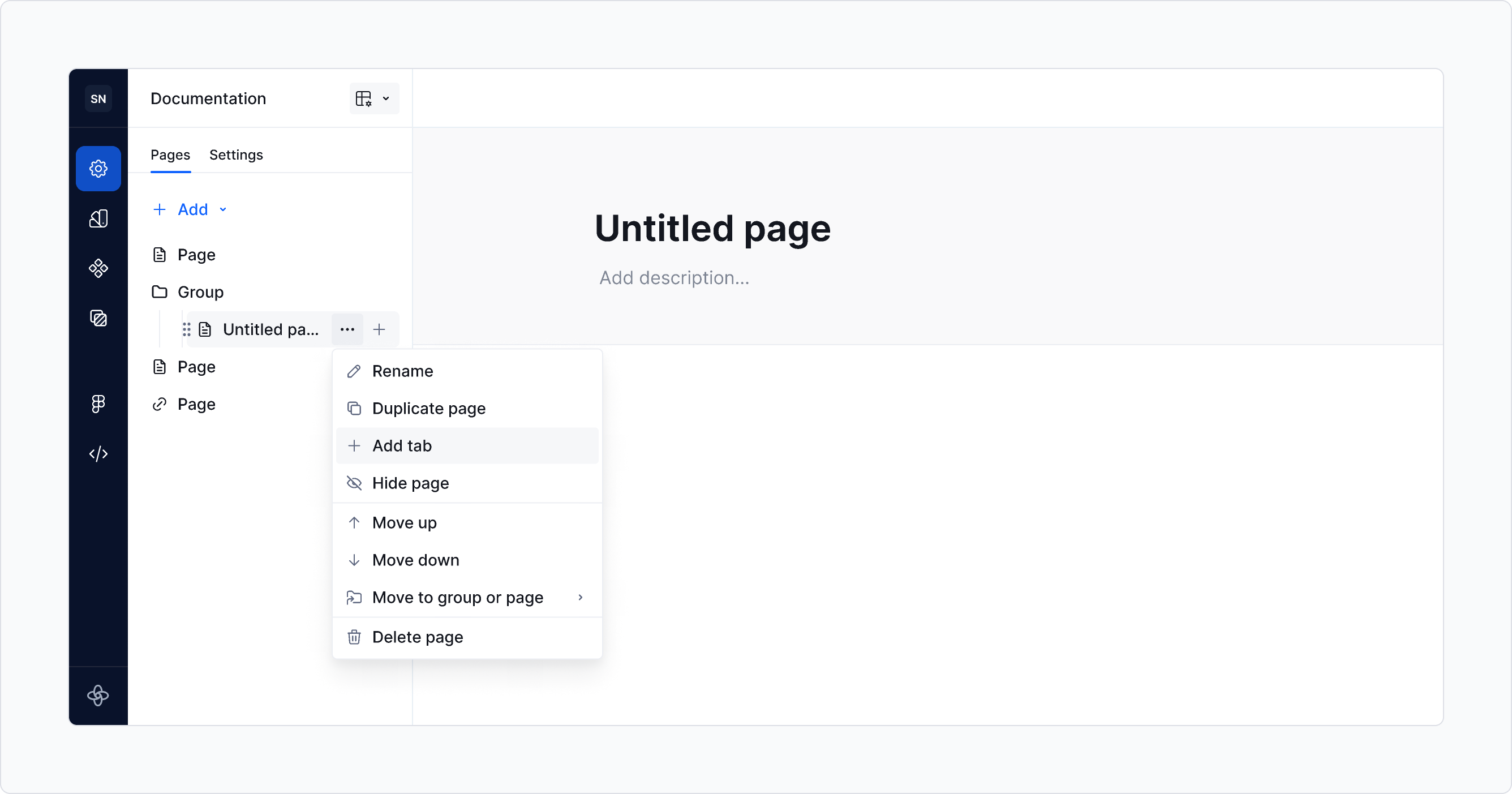This screenshot has height=794, width=1512.
Task: Select the components diamond icon in sidebar
Action: [x=98, y=268]
